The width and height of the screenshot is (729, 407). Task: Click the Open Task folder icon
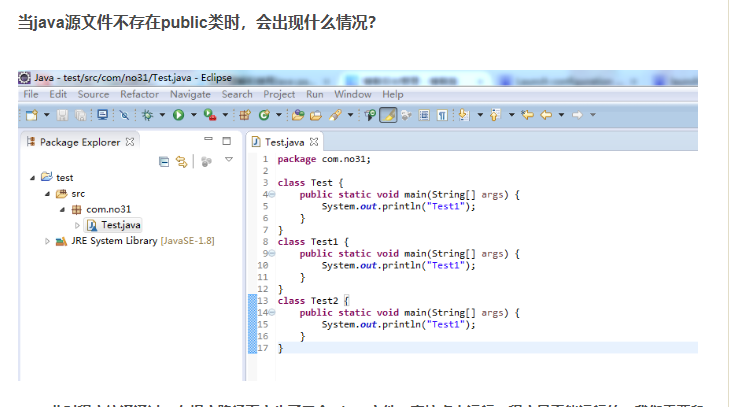click(x=316, y=115)
